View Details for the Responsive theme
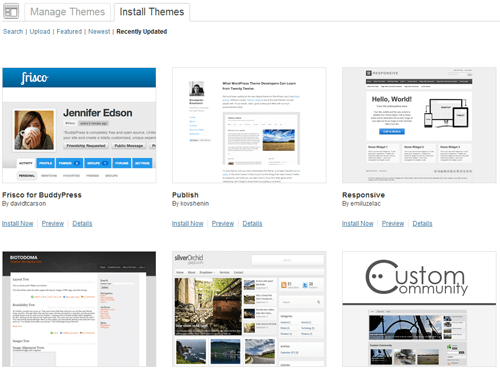Viewport: 500px width, 372px height. pos(422,223)
